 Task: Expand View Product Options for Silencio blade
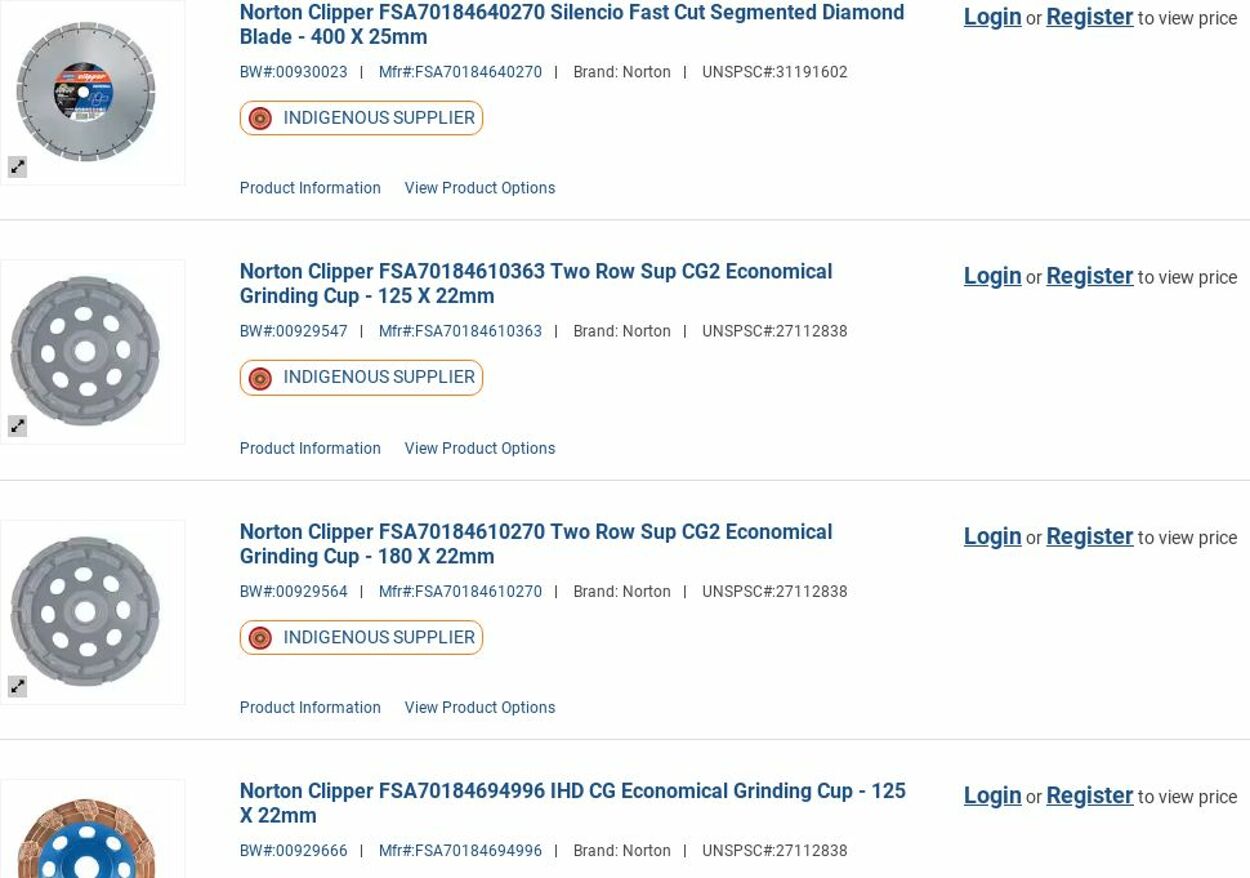pyautogui.click(x=479, y=188)
